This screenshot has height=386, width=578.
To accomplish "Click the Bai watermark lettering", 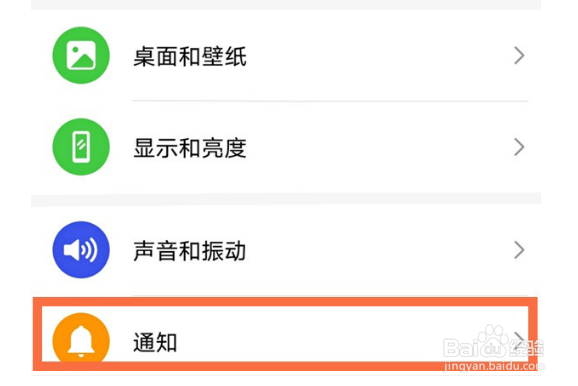I will click(462, 348).
